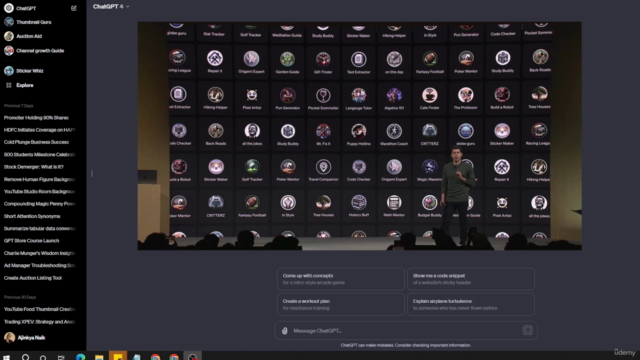Click the Explore grid icon
Viewport: 640px width, 360px height.
9,85
